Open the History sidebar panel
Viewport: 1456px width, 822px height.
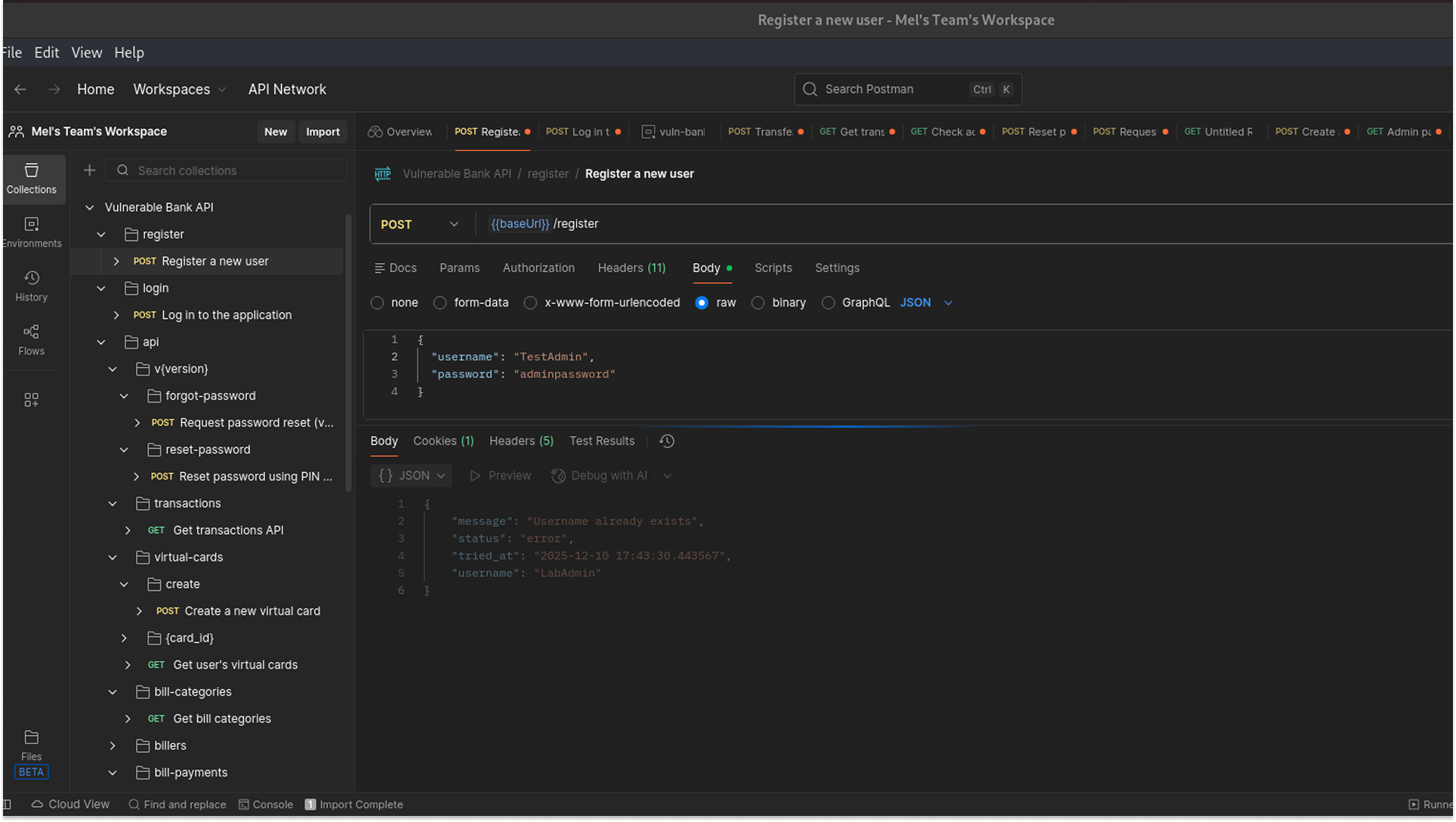coord(31,286)
